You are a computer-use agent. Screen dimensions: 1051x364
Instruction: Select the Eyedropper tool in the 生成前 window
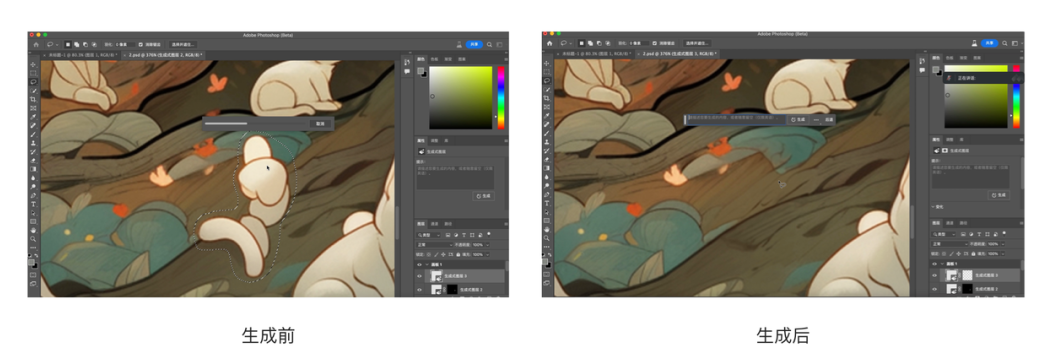[33, 117]
